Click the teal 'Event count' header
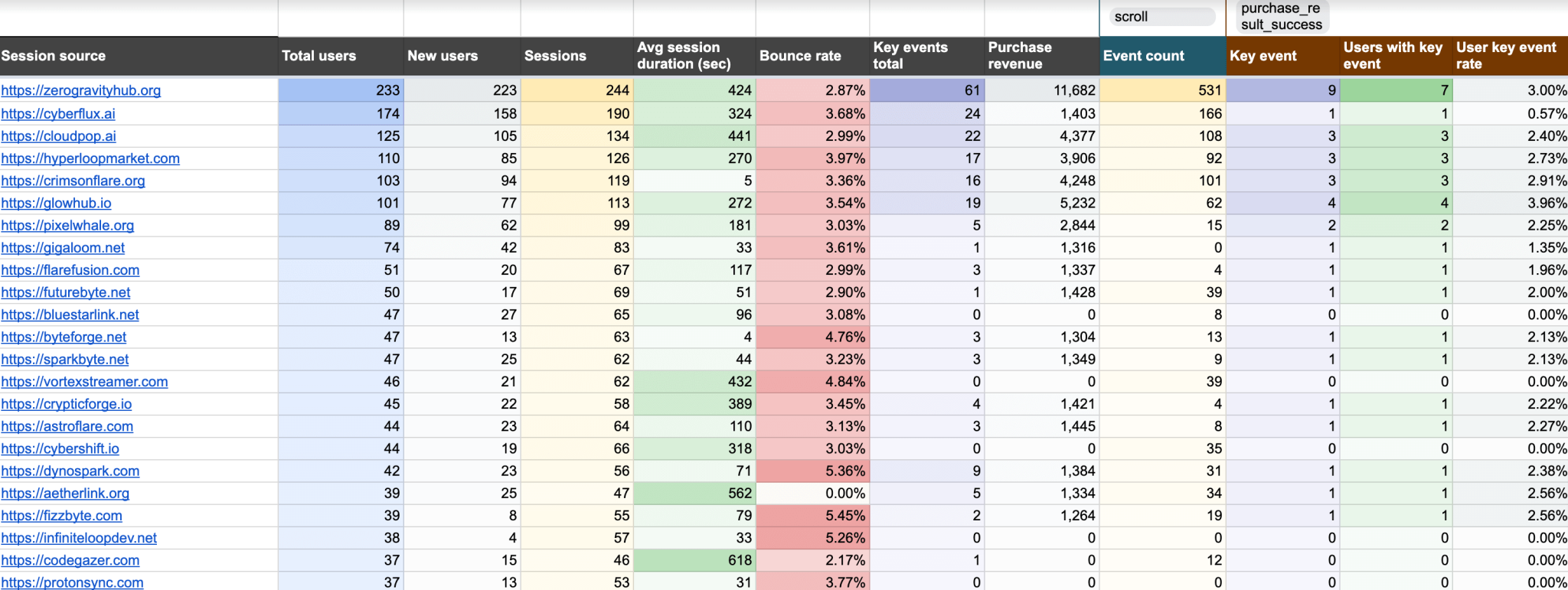 tap(1161, 56)
